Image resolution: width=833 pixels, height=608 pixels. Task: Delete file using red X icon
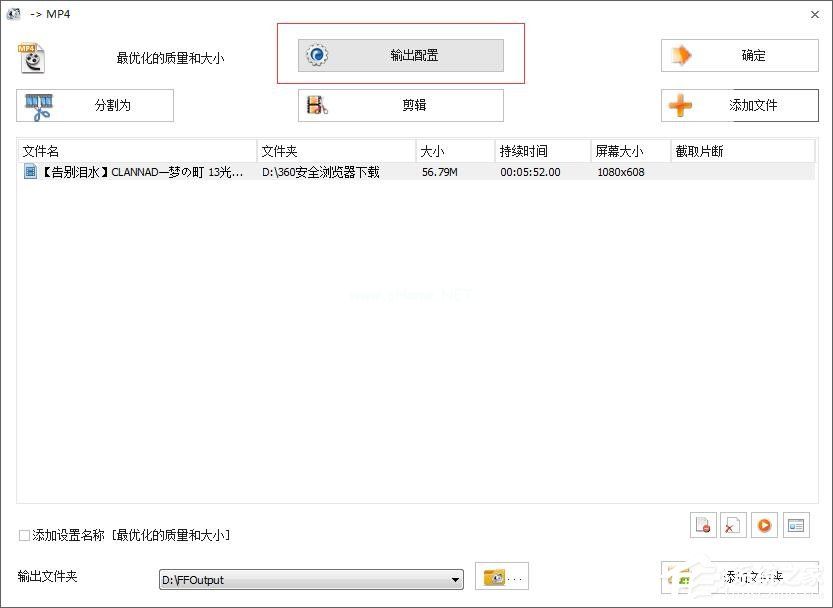click(x=733, y=524)
